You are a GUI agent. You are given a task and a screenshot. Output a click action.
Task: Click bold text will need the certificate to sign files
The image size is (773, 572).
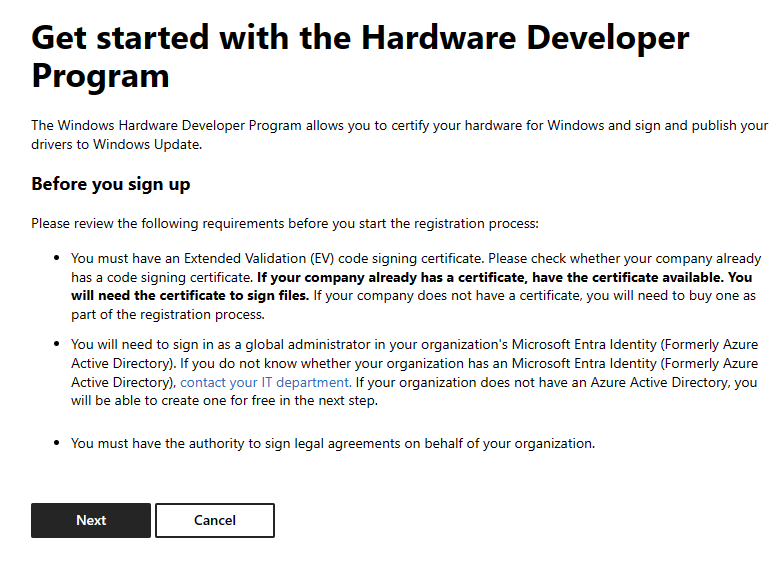point(190,296)
